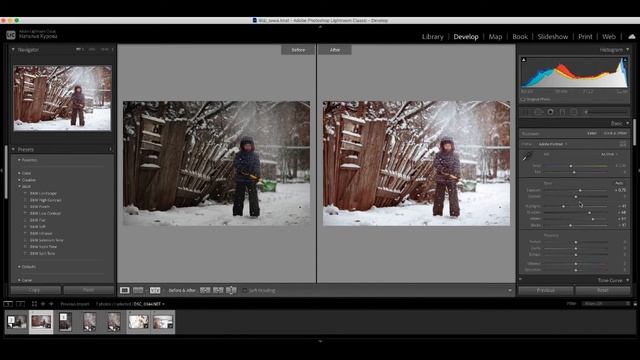Open toolbar options dropdown arrow
The image size is (640, 360).
click(510, 290)
